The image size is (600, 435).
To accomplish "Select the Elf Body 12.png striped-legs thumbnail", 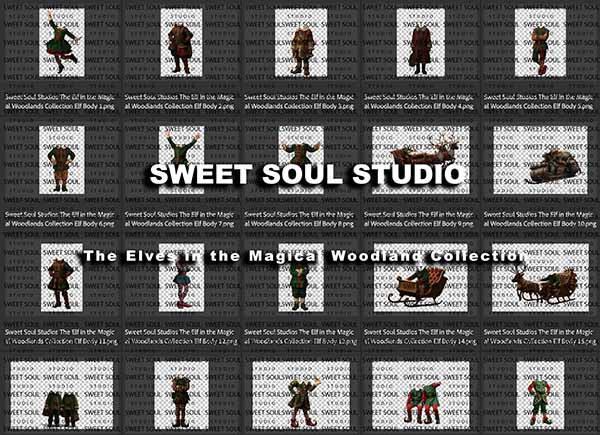I will 181,277.
